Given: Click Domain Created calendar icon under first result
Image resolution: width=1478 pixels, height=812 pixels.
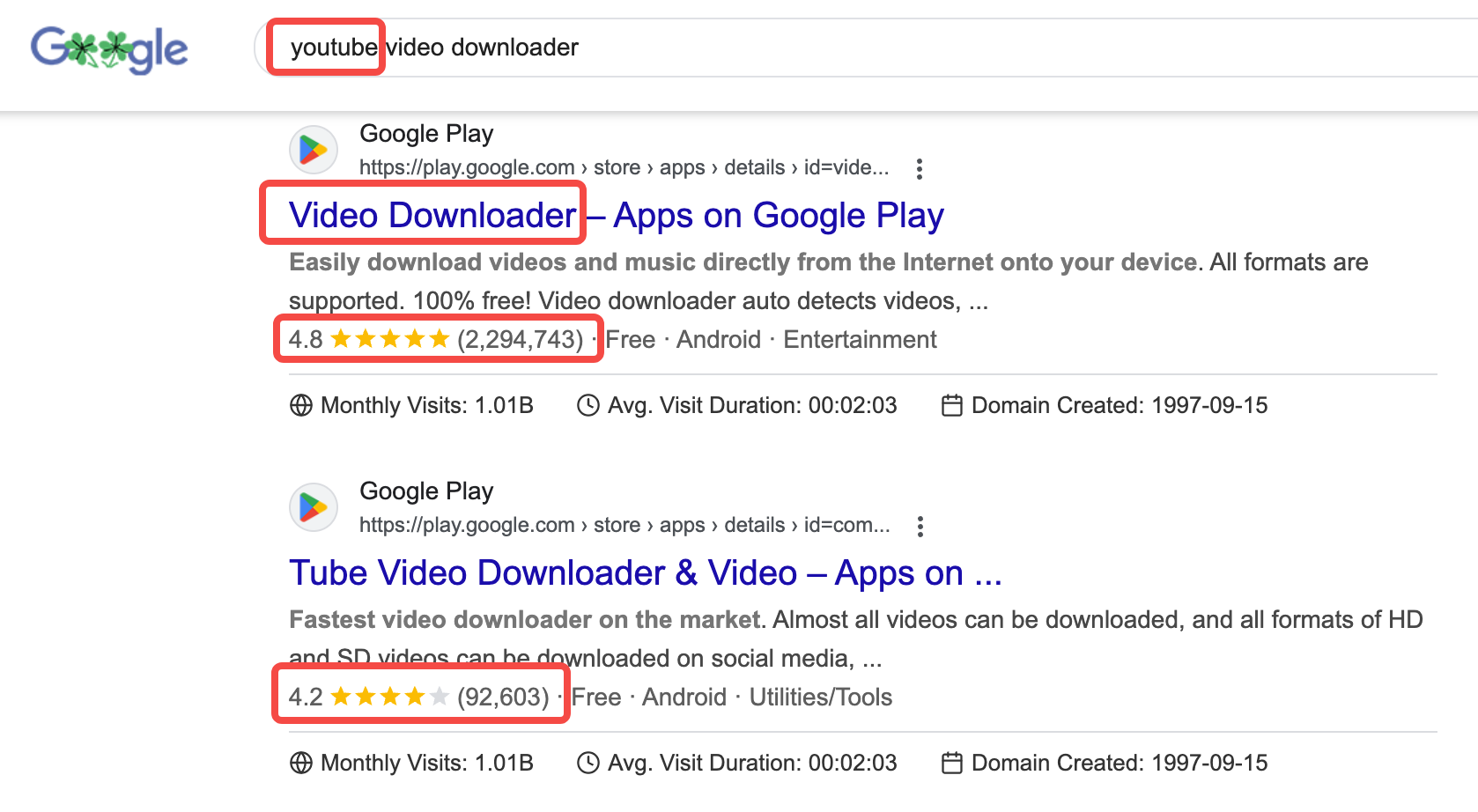Looking at the screenshot, I should tap(951, 405).
